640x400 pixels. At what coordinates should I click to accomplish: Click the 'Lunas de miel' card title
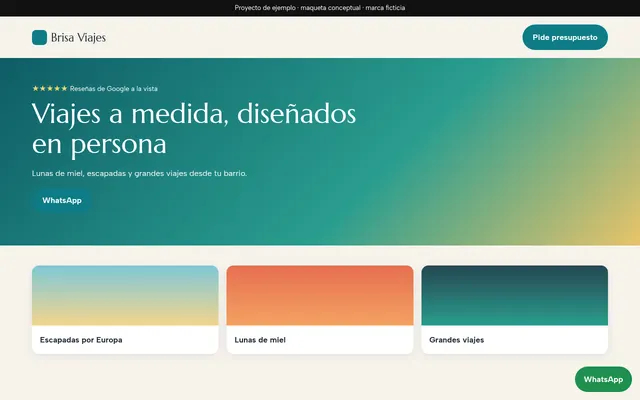[x=260, y=340]
